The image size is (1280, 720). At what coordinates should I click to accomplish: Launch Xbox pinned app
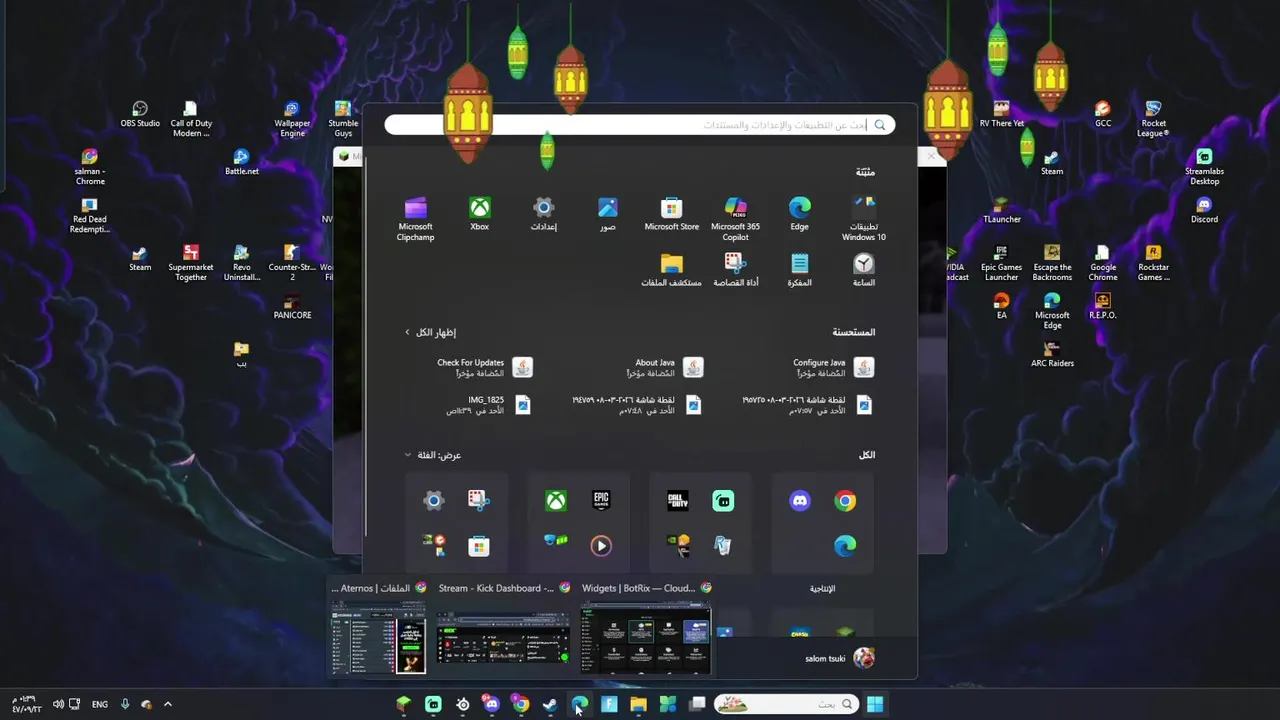coord(480,214)
